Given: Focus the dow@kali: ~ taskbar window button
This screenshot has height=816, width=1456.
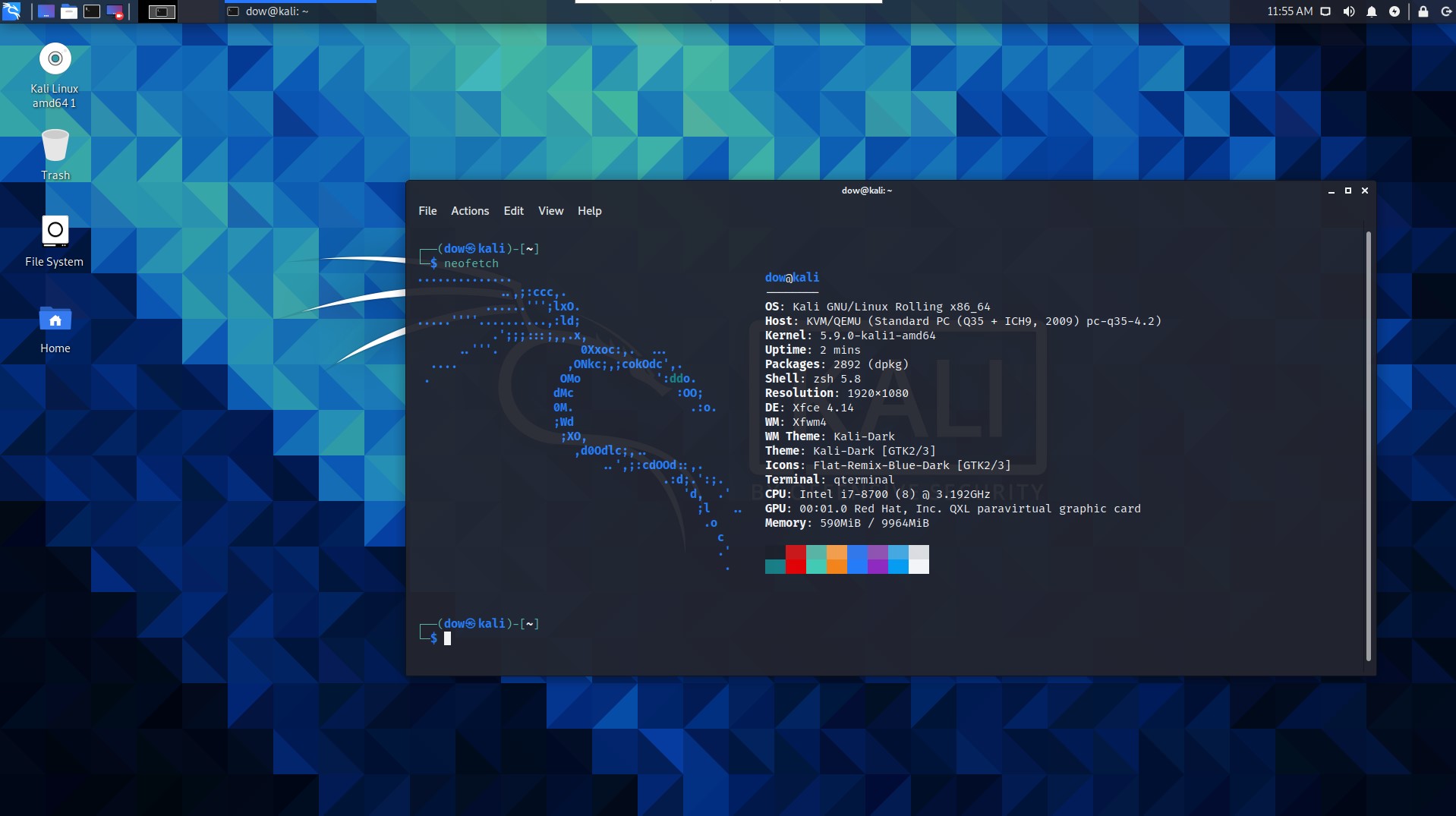Looking at the screenshot, I should click(x=301, y=11).
